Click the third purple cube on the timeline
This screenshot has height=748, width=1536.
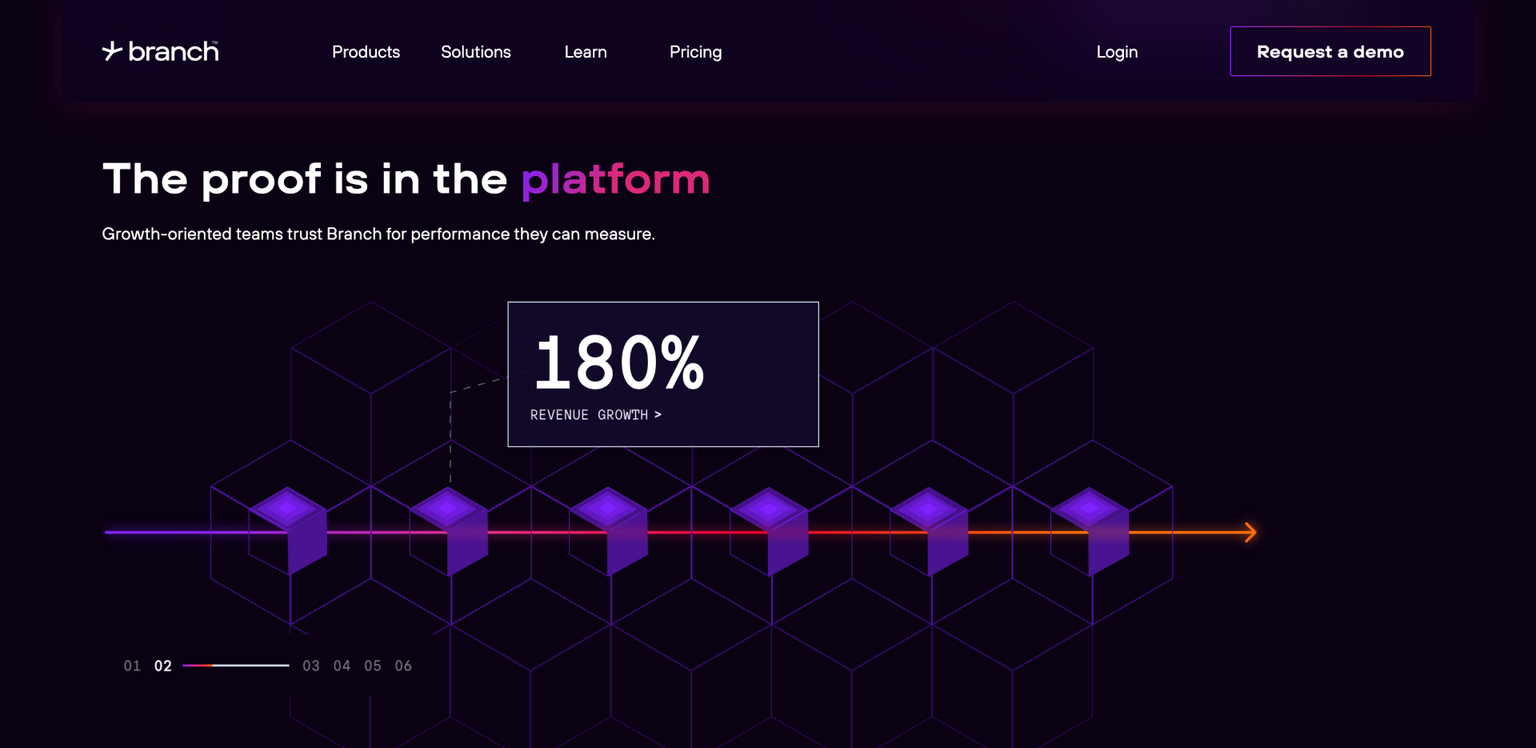click(x=608, y=527)
